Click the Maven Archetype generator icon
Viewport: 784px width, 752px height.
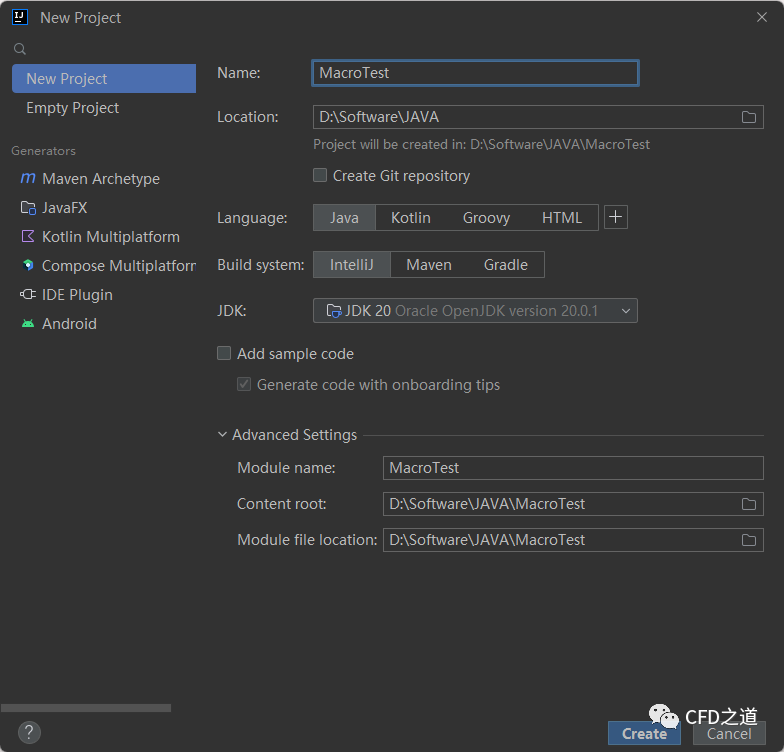coord(28,179)
